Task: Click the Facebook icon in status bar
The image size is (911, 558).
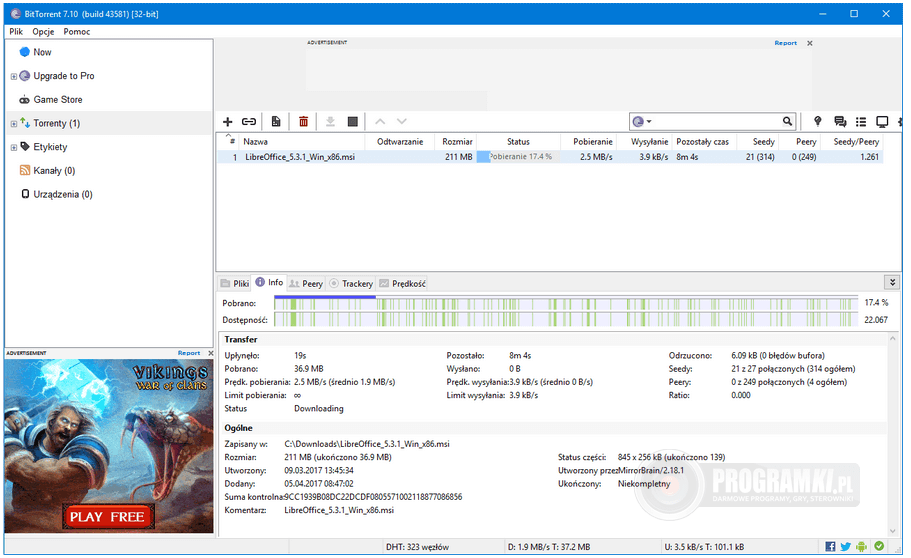Action: click(830, 546)
